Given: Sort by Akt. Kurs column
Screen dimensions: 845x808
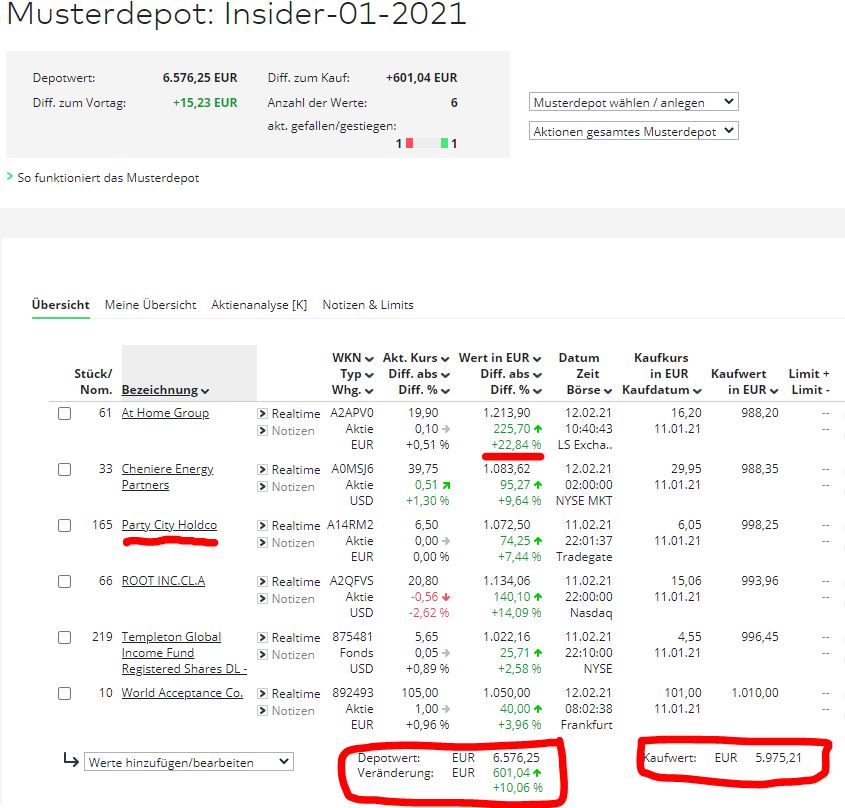Looking at the screenshot, I should [416, 358].
